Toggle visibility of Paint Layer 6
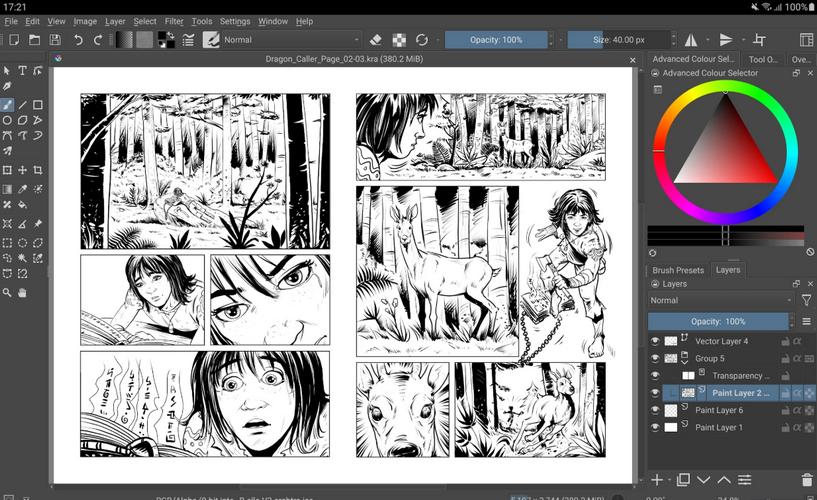The height and width of the screenshot is (500, 817). tap(656, 410)
